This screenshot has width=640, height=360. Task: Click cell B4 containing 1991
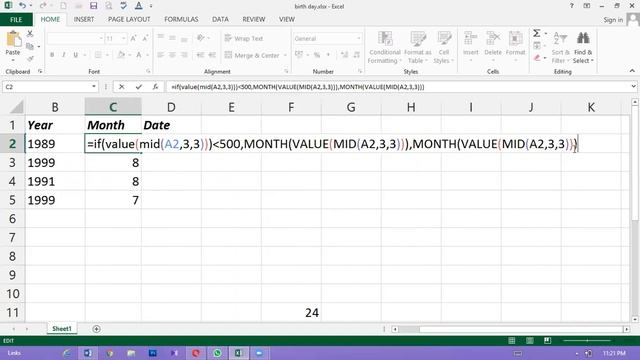(55, 181)
